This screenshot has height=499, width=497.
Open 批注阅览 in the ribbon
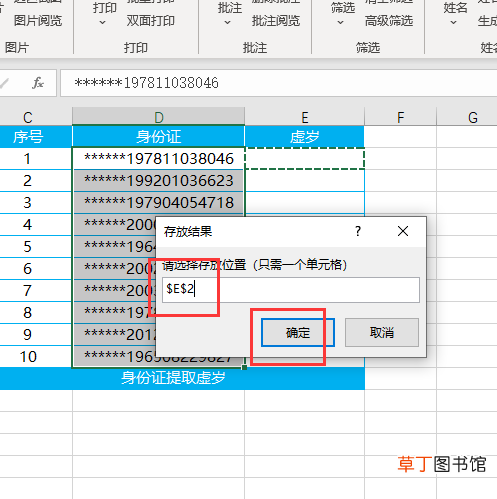(x=276, y=21)
